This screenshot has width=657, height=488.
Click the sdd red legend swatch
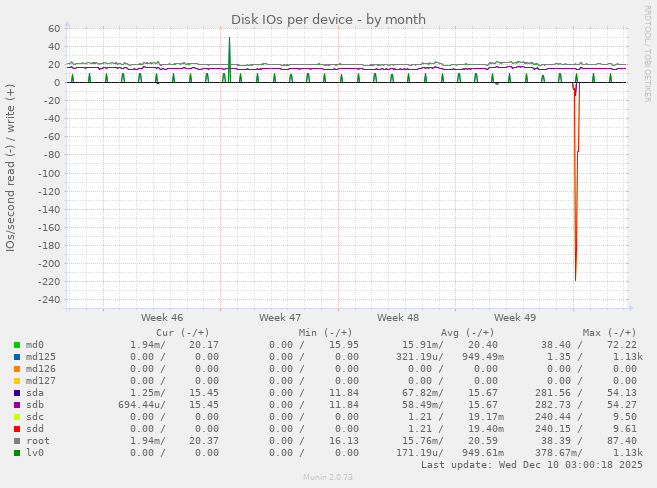tap(17, 429)
